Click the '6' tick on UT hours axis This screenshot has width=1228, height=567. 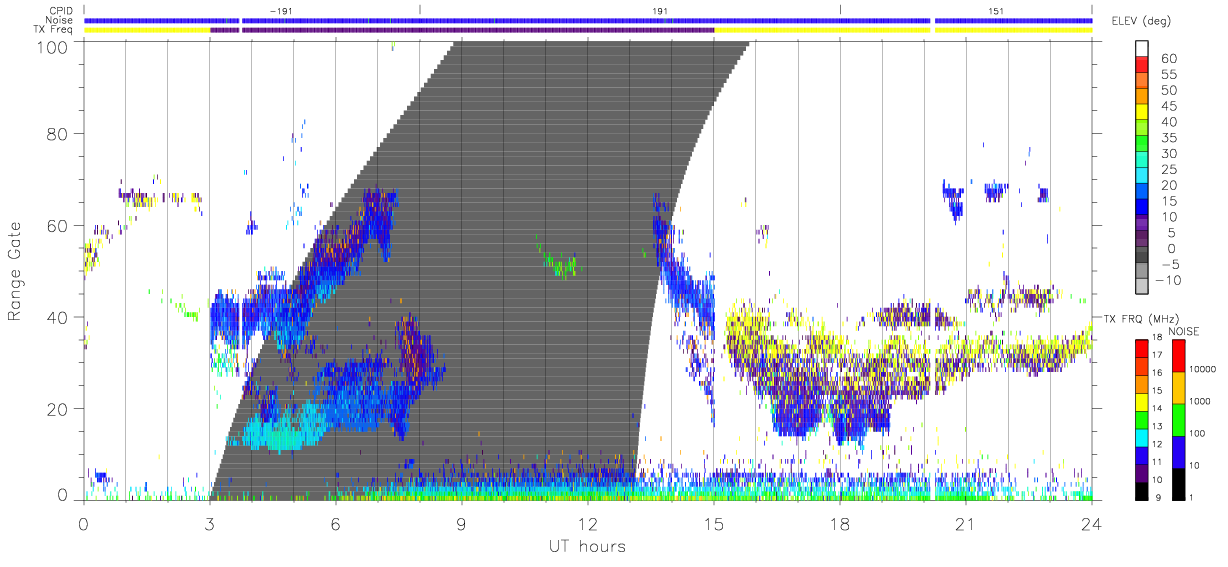(x=335, y=522)
